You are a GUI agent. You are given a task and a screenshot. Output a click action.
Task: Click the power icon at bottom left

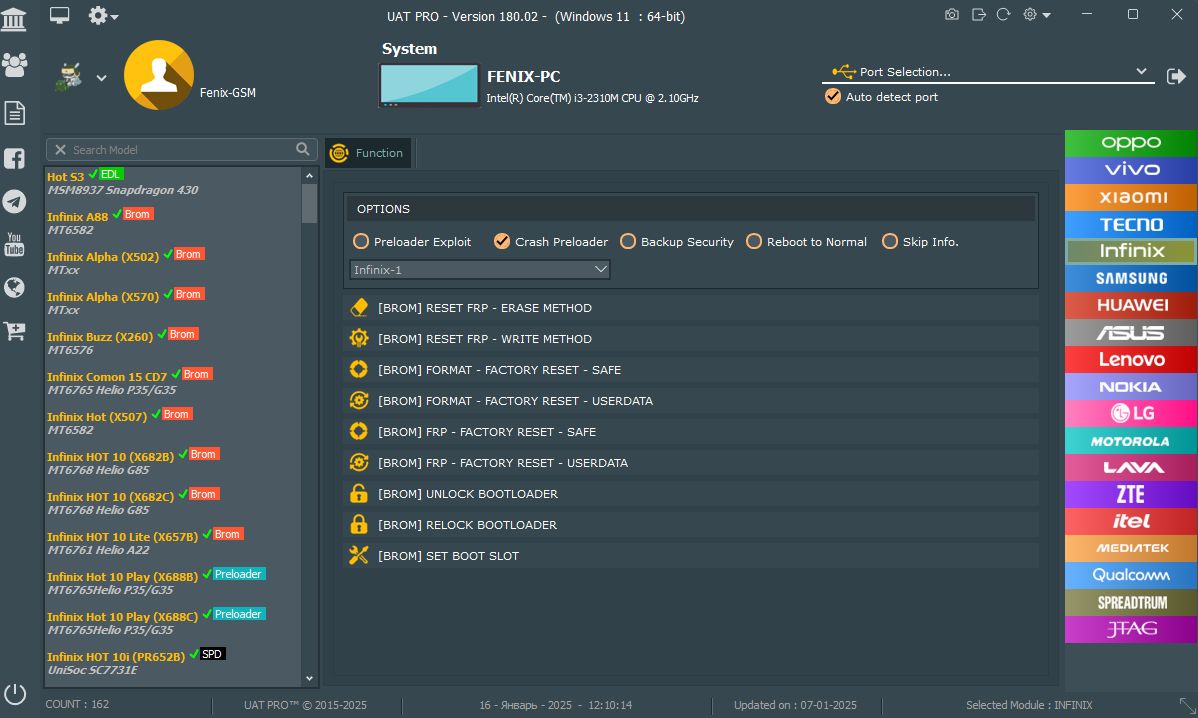click(x=14, y=693)
